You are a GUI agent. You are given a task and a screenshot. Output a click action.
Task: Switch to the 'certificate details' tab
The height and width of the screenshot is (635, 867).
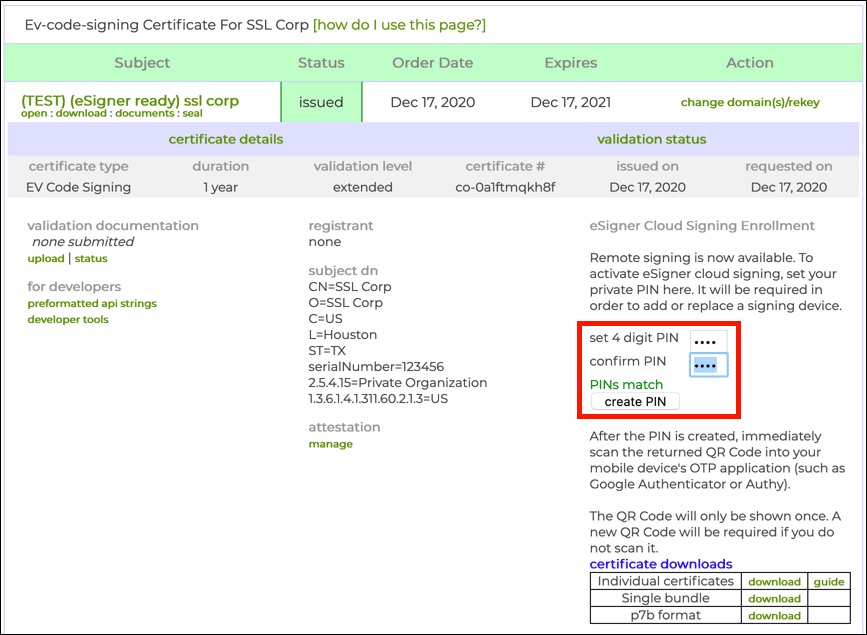[225, 139]
